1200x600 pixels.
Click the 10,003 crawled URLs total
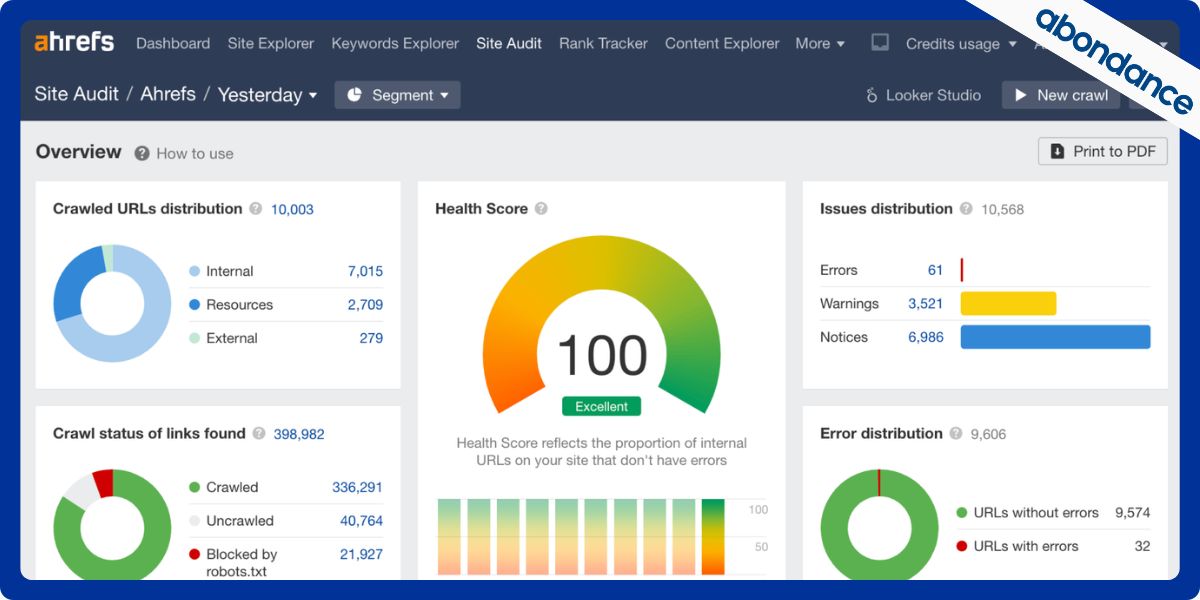click(x=292, y=209)
